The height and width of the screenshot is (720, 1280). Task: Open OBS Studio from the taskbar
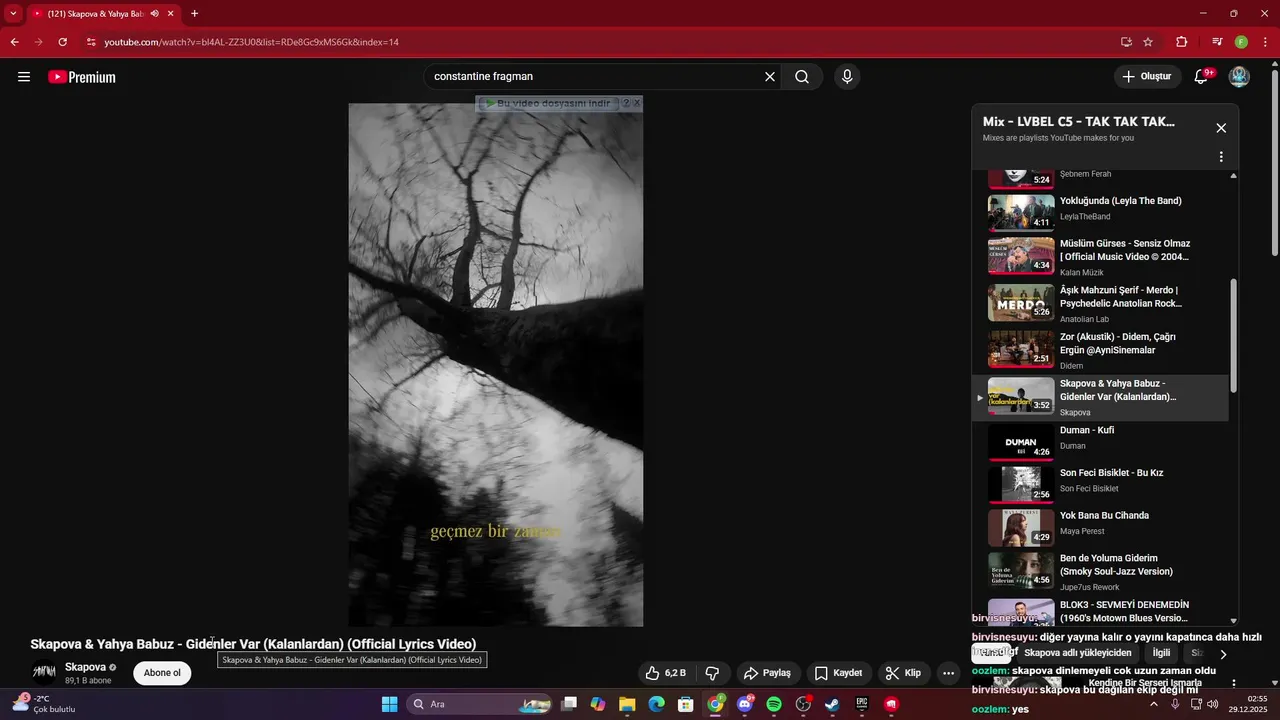click(x=803, y=704)
